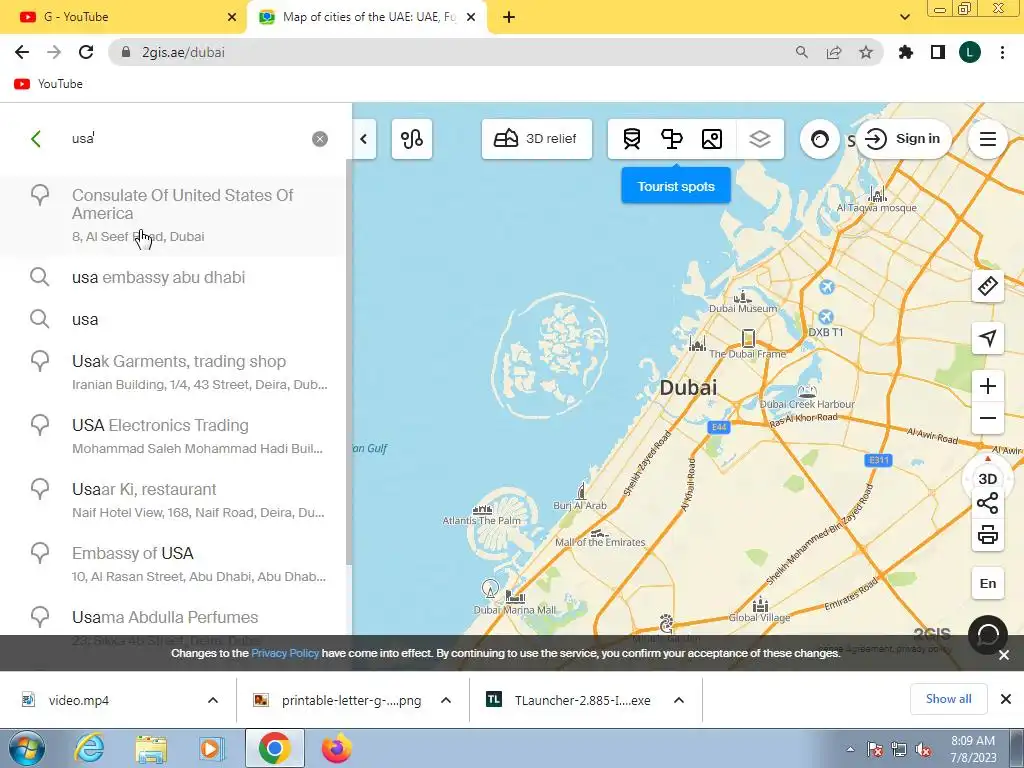This screenshot has width=1024, height=768.
Task: Open Internet Explorer from the taskbar
Action: (88, 749)
